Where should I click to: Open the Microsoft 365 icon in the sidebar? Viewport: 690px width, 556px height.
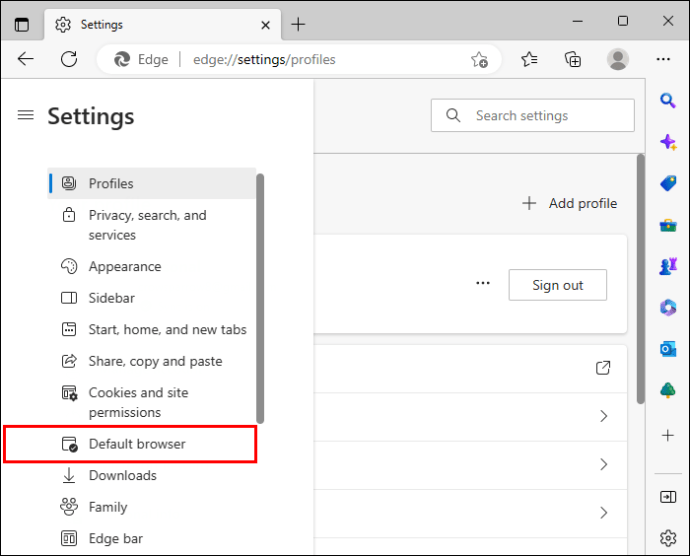click(668, 307)
